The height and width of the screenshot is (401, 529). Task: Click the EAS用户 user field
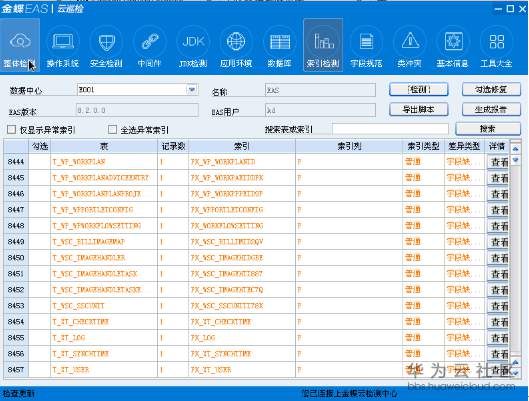(x=320, y=110)
